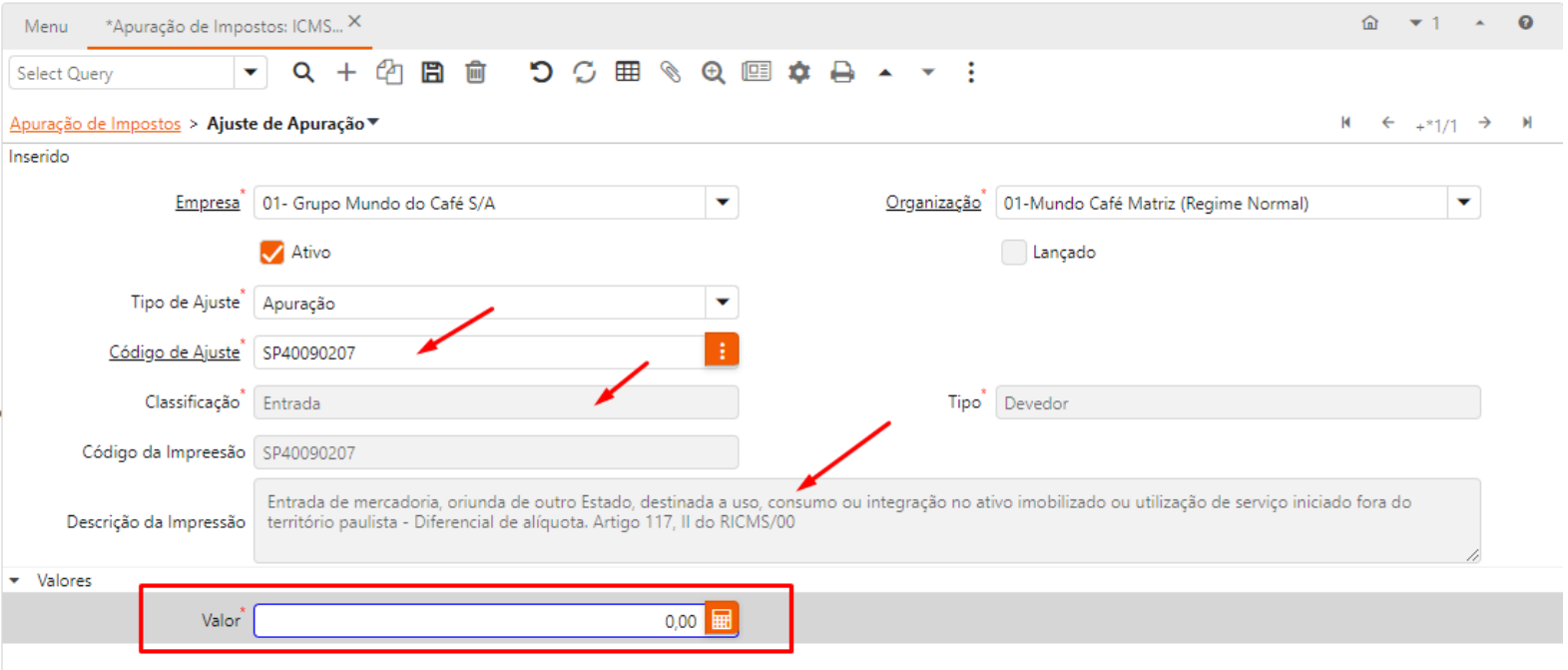Focus the Select Query input field
Image resolution: width=1568 pixels, height=670 pixels.
tap(123, 73)
